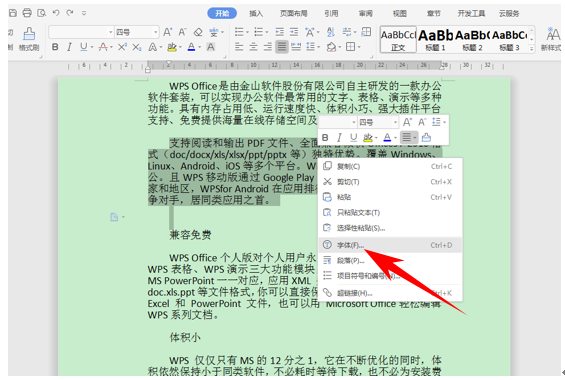Click the Text Effects outlined A icon
Viewport: 565px width, 380px height.
tap(153, 47)
